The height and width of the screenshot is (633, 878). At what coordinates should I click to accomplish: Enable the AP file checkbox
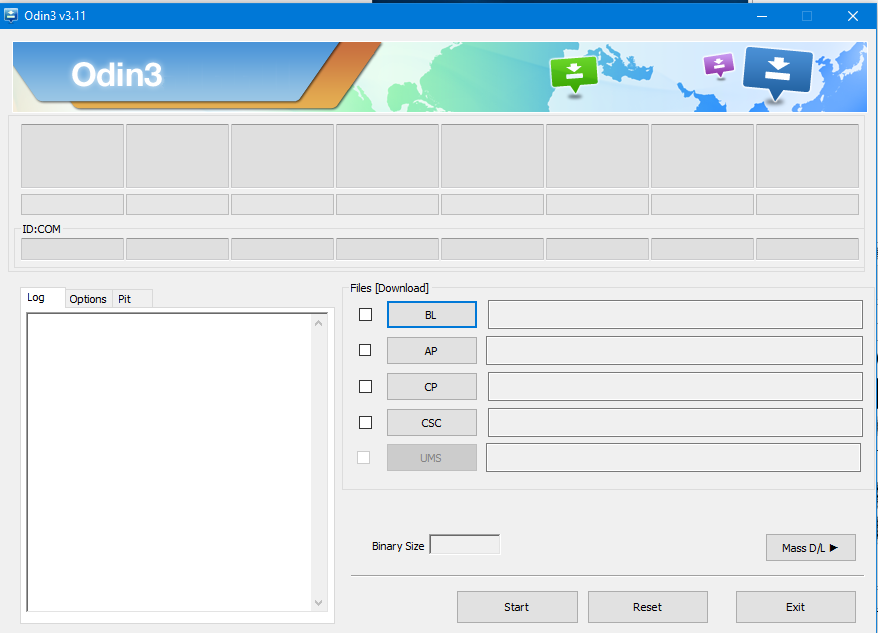pos(365,350)
